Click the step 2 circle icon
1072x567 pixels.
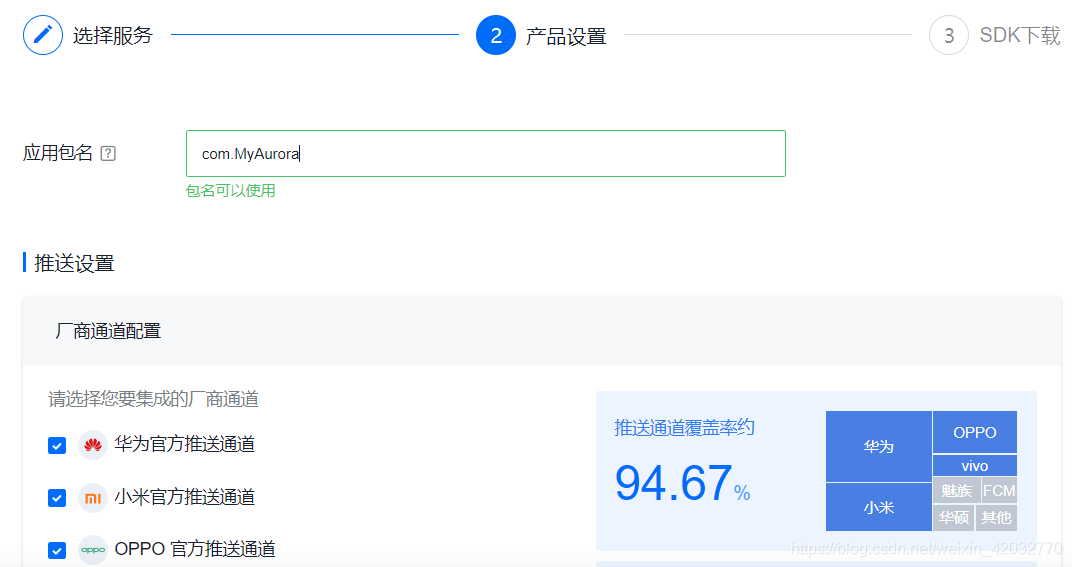(496, 35)
